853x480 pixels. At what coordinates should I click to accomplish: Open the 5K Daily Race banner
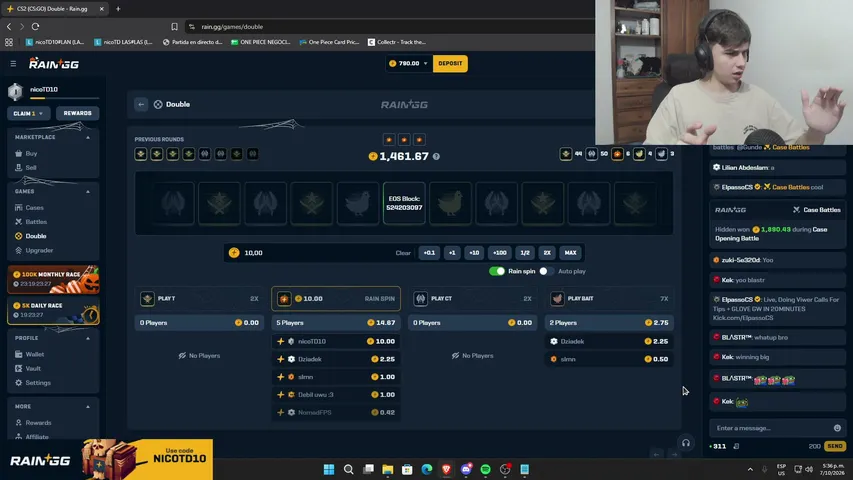53,310
